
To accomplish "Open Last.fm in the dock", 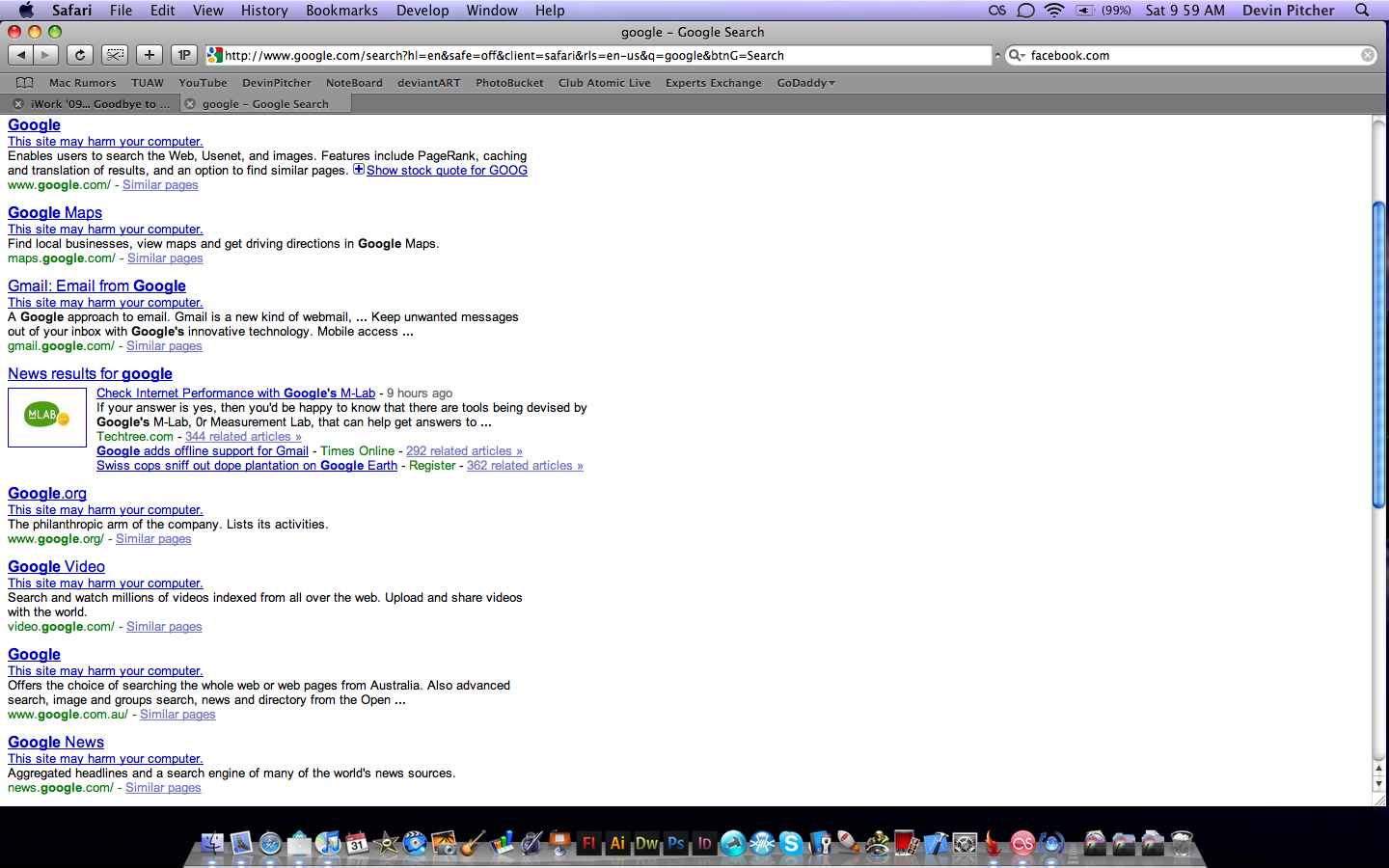I will (1022, 844).
